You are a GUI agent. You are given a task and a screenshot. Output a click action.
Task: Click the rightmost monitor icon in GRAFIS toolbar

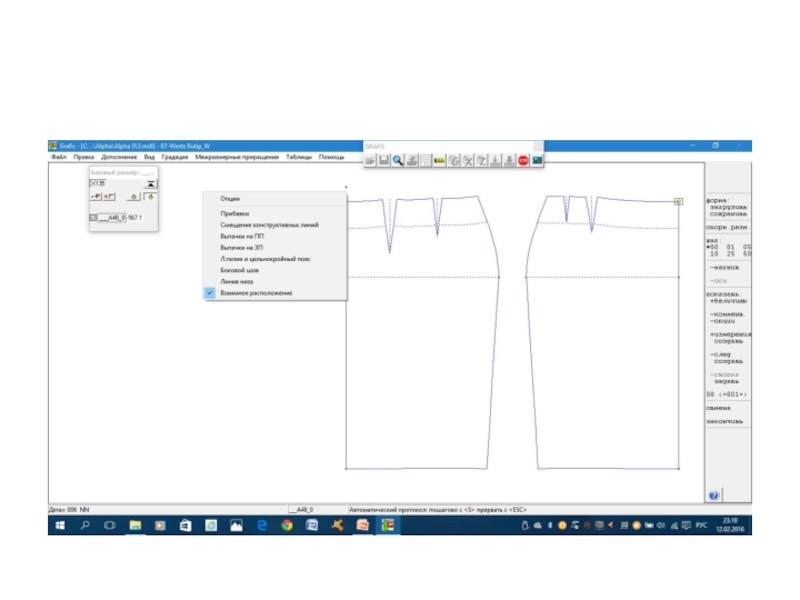tap(537, 160)
